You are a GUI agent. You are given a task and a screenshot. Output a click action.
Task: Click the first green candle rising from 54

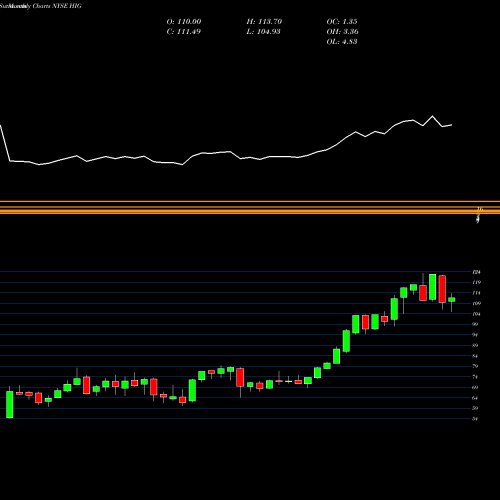(x=10, y=404)
